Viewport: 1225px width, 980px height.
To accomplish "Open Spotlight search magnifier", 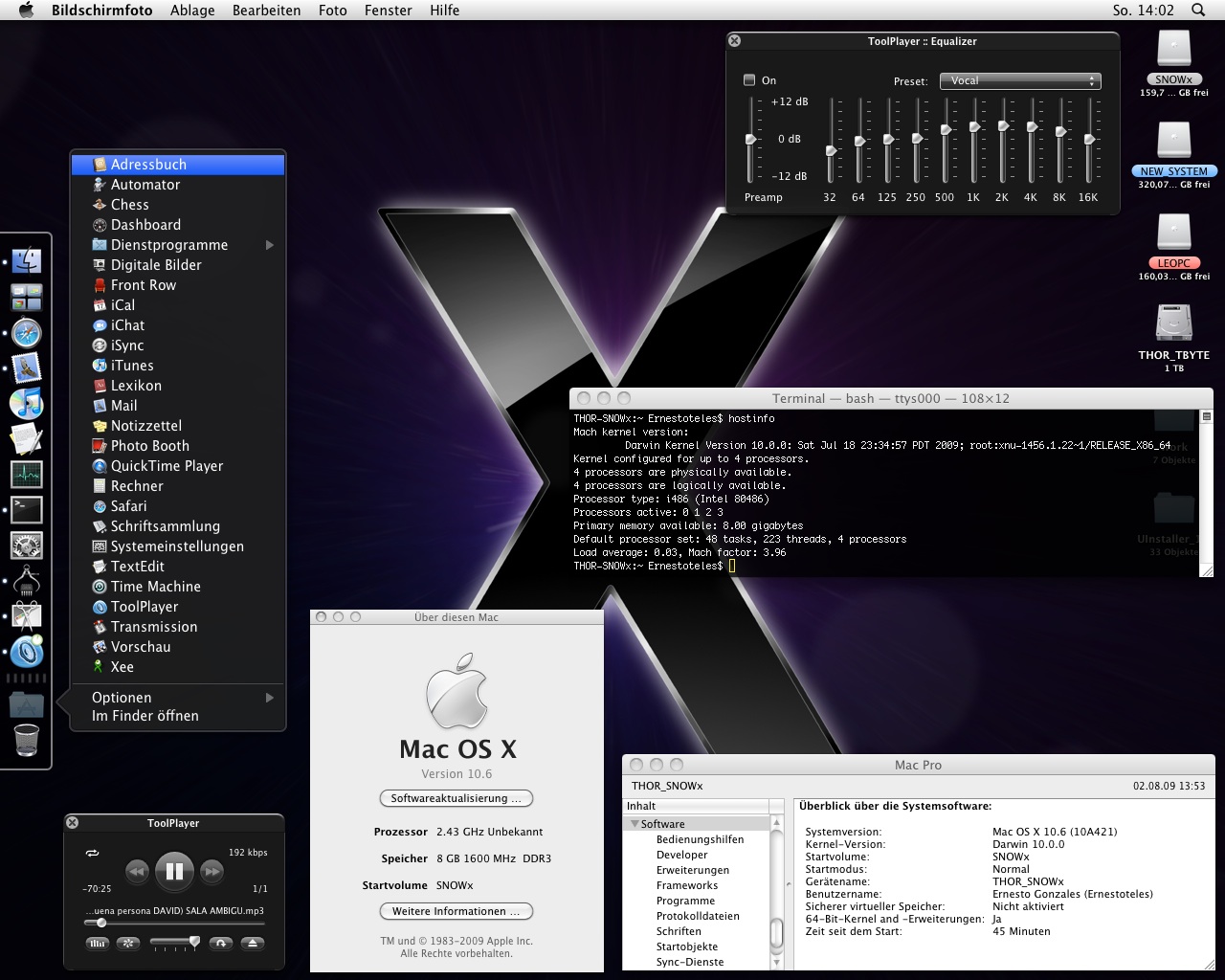I will coord(1198,11).
